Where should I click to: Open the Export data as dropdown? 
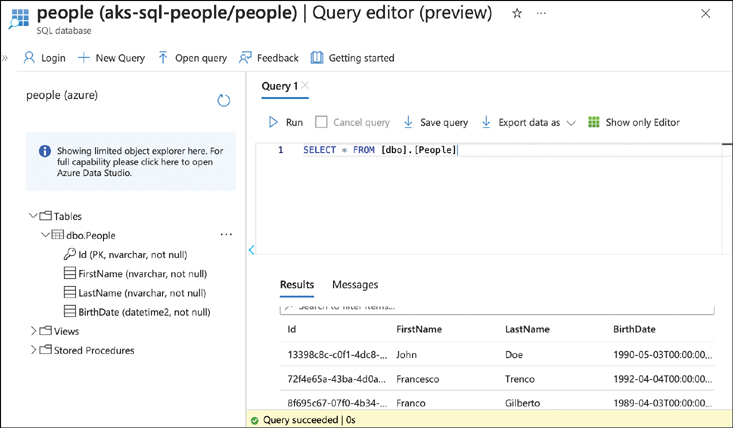(x=528, y=122)
